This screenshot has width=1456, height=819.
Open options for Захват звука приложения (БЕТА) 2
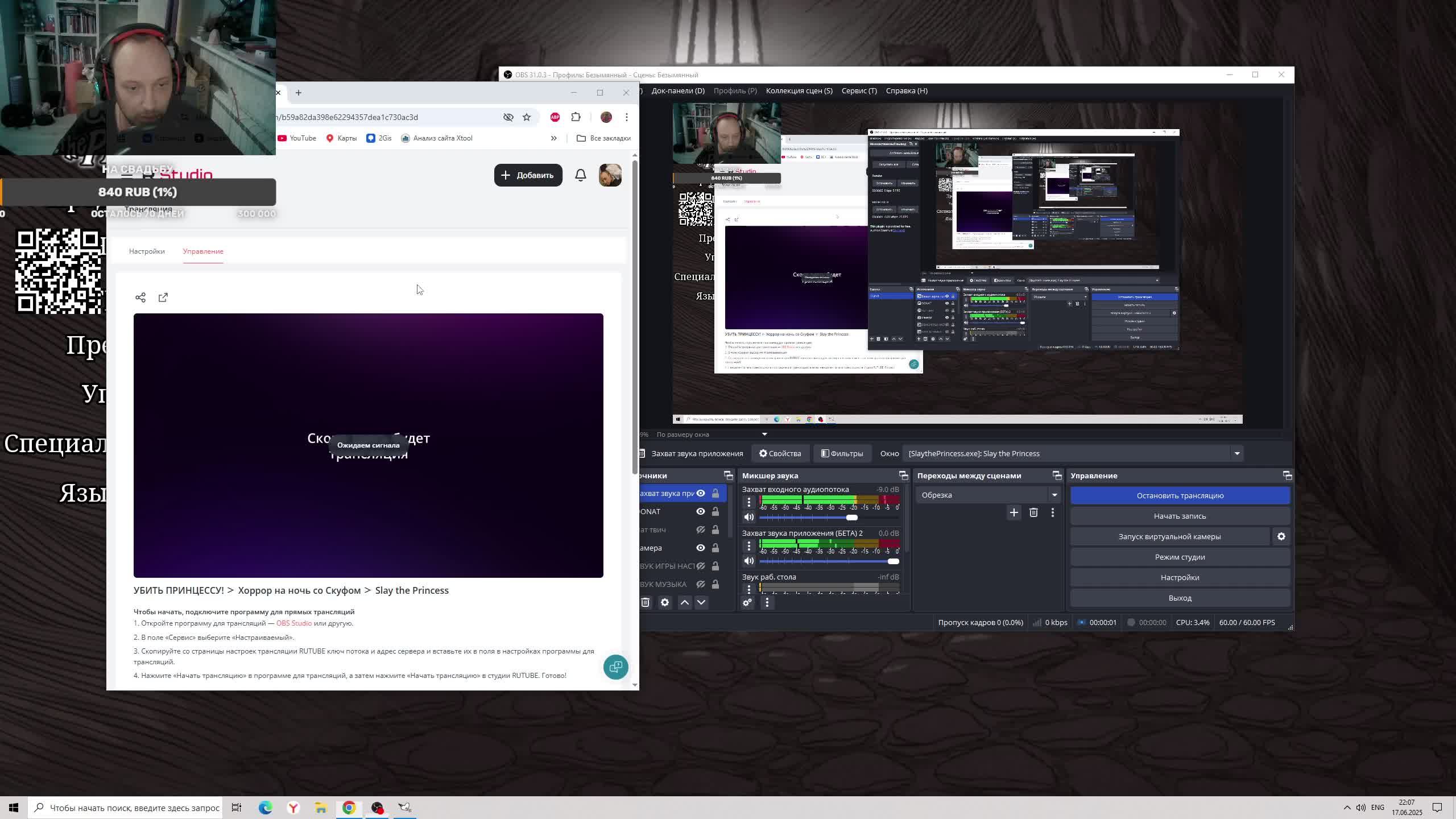[748, 546]
